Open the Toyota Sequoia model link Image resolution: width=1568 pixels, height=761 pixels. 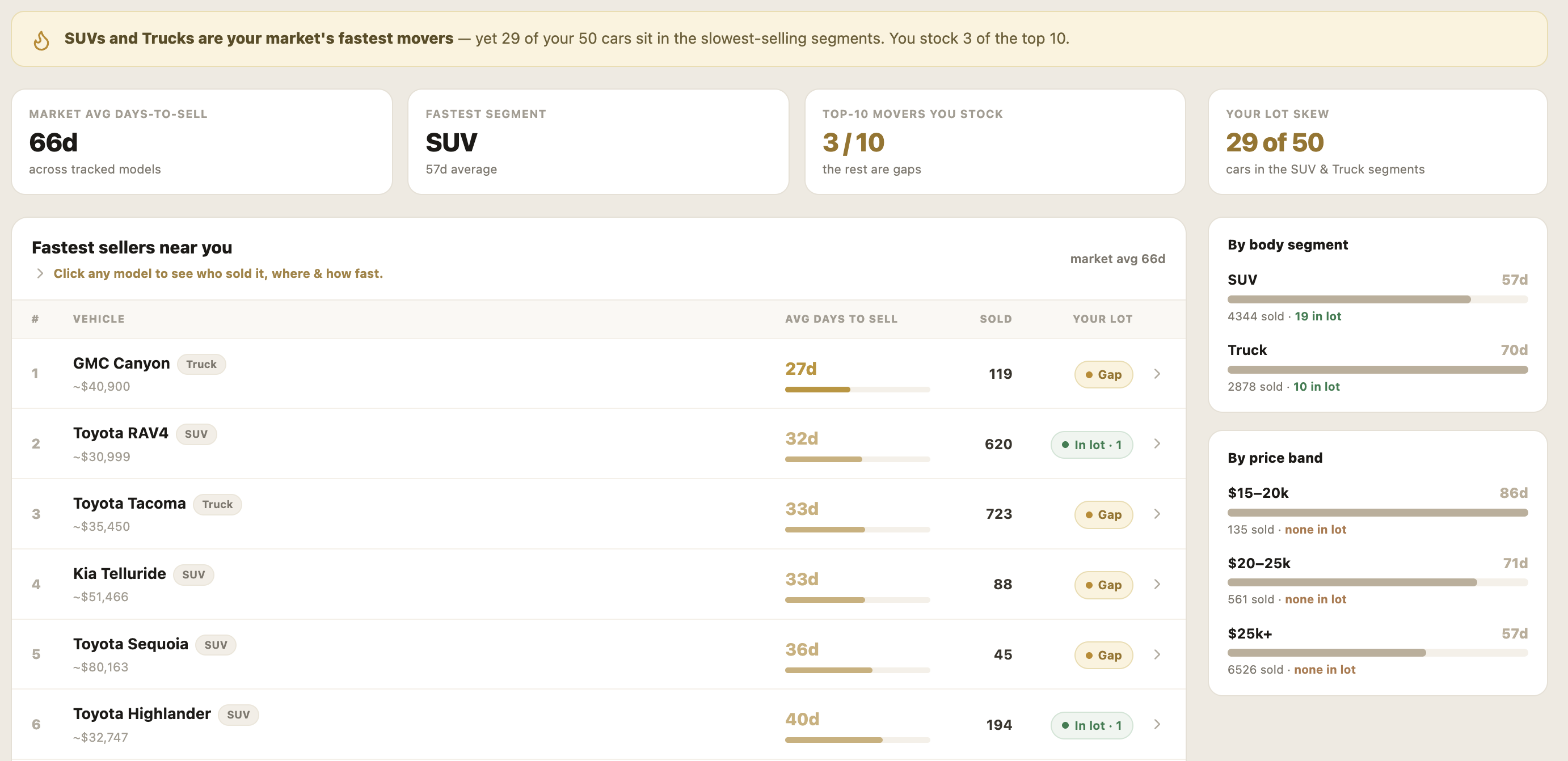130,644
